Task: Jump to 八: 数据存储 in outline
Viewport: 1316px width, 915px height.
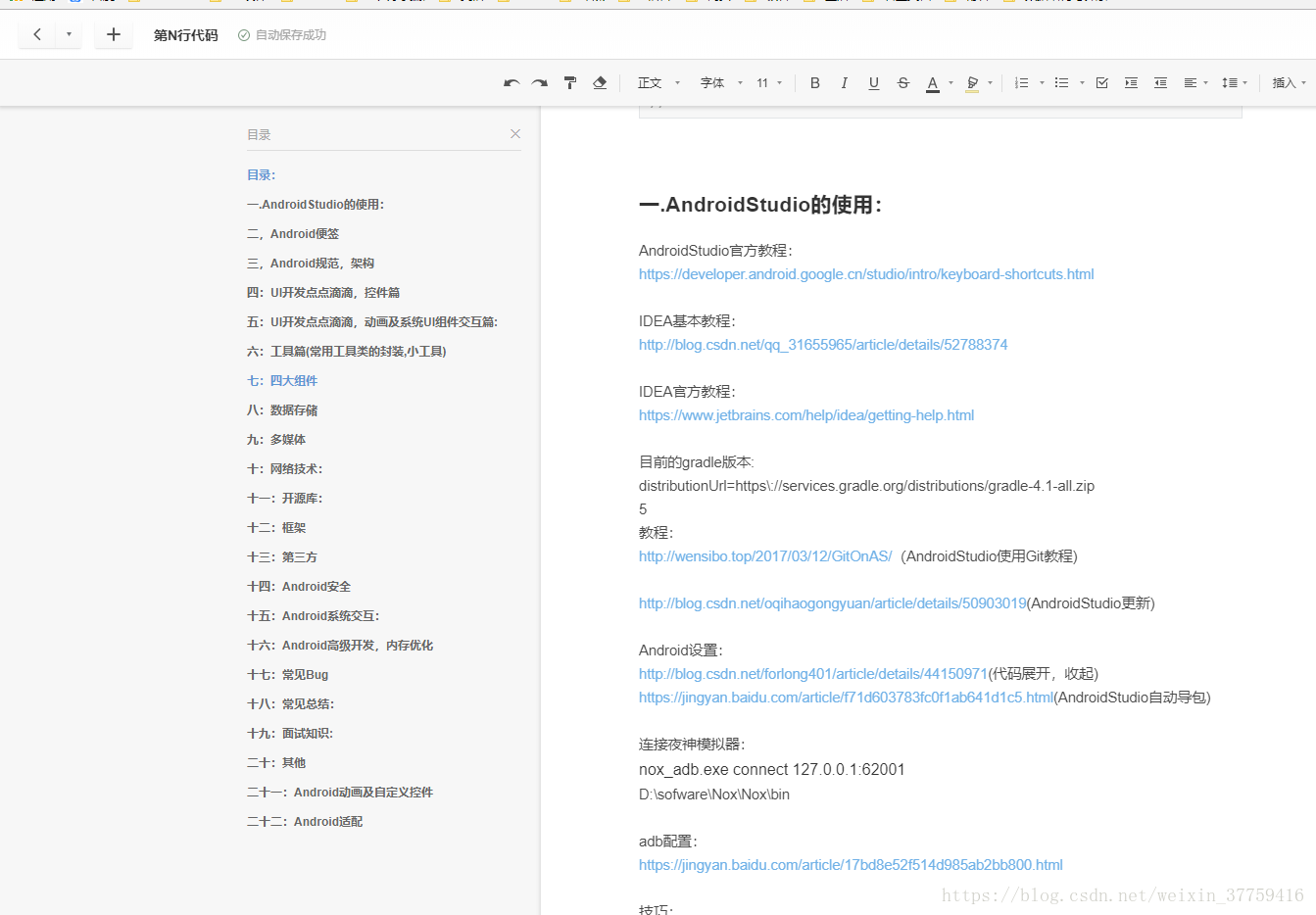Action: coord(282,410)
